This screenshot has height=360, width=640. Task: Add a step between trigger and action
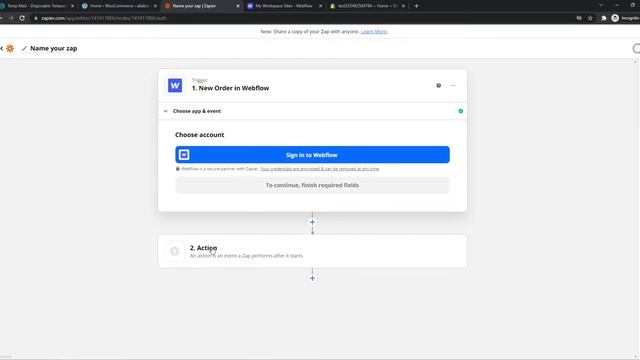312,222
